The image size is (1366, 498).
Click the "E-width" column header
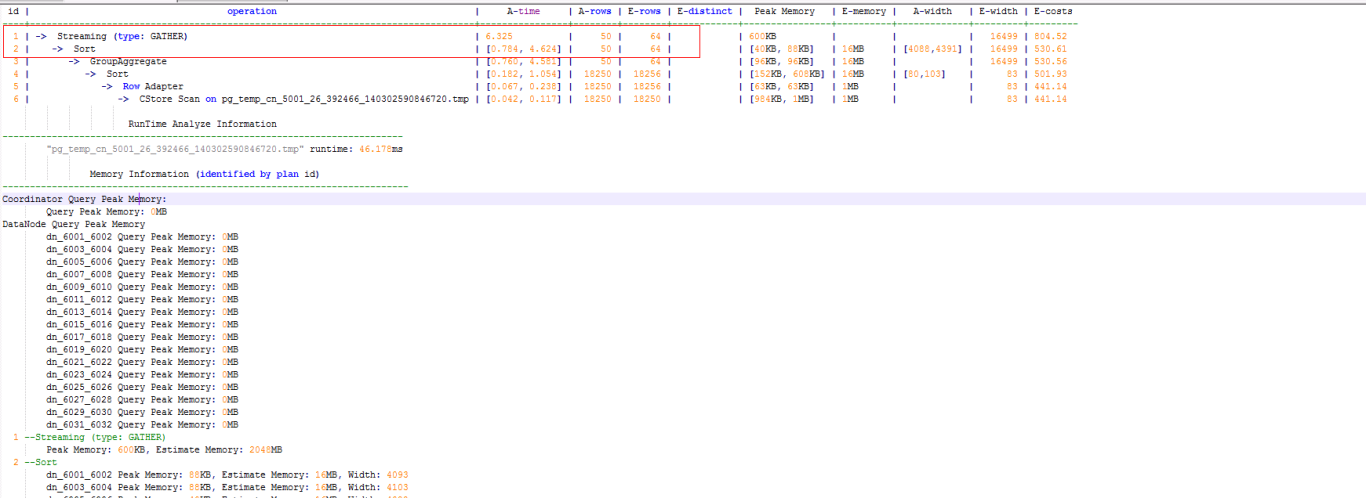pyautogui.click(x=1000, y=12)
